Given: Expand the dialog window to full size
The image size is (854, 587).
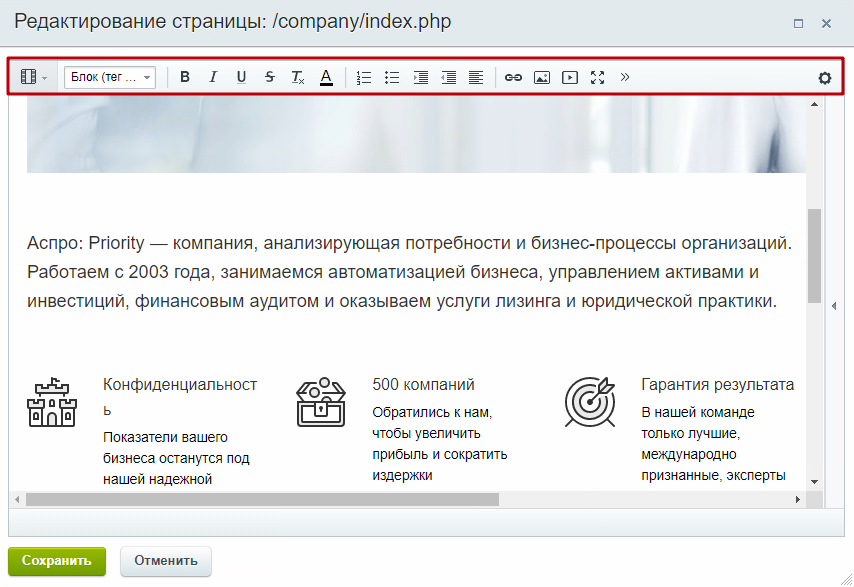Looking at the screenshot, I should 798,23.
